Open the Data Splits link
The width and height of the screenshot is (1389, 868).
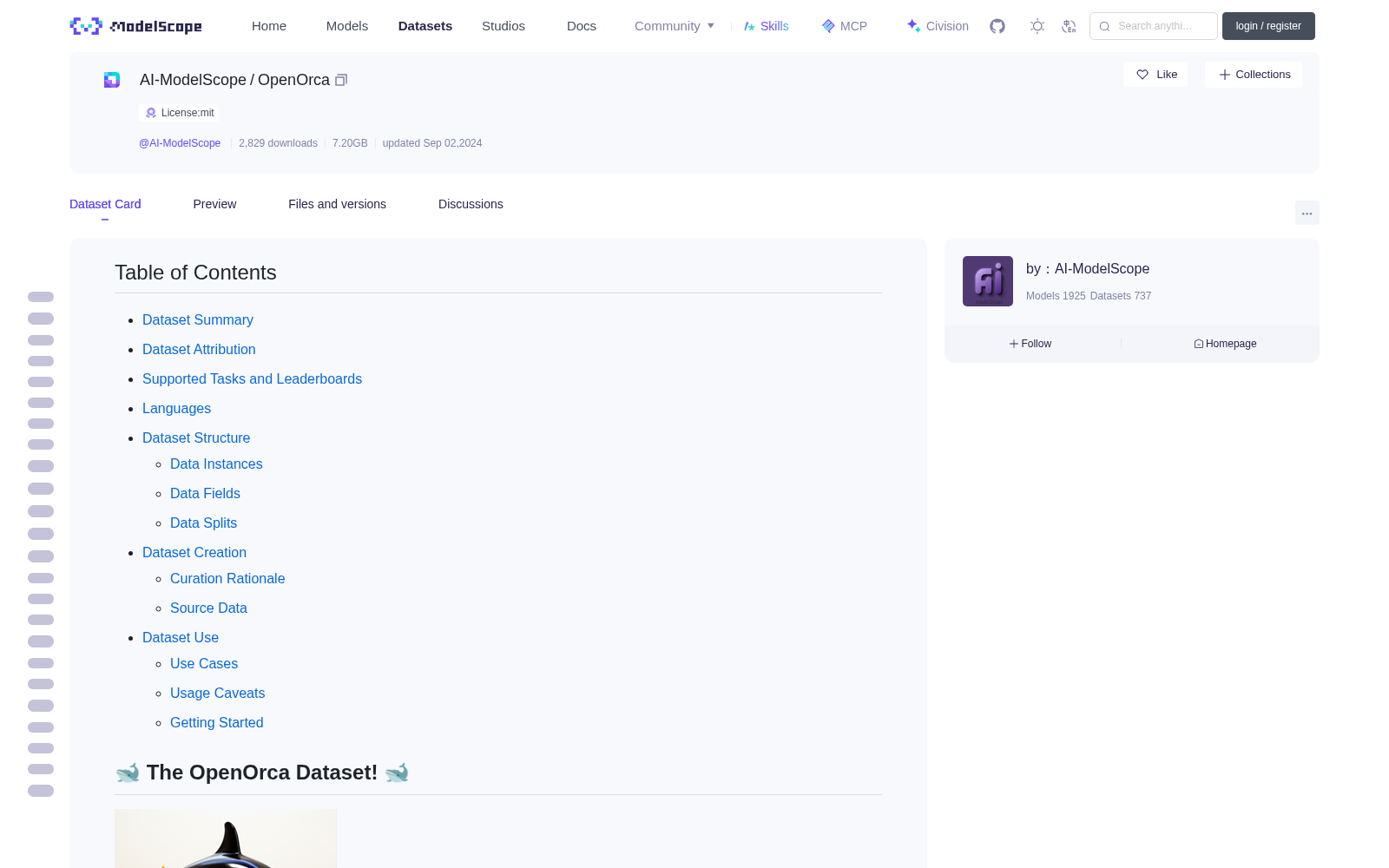[203, 523]
